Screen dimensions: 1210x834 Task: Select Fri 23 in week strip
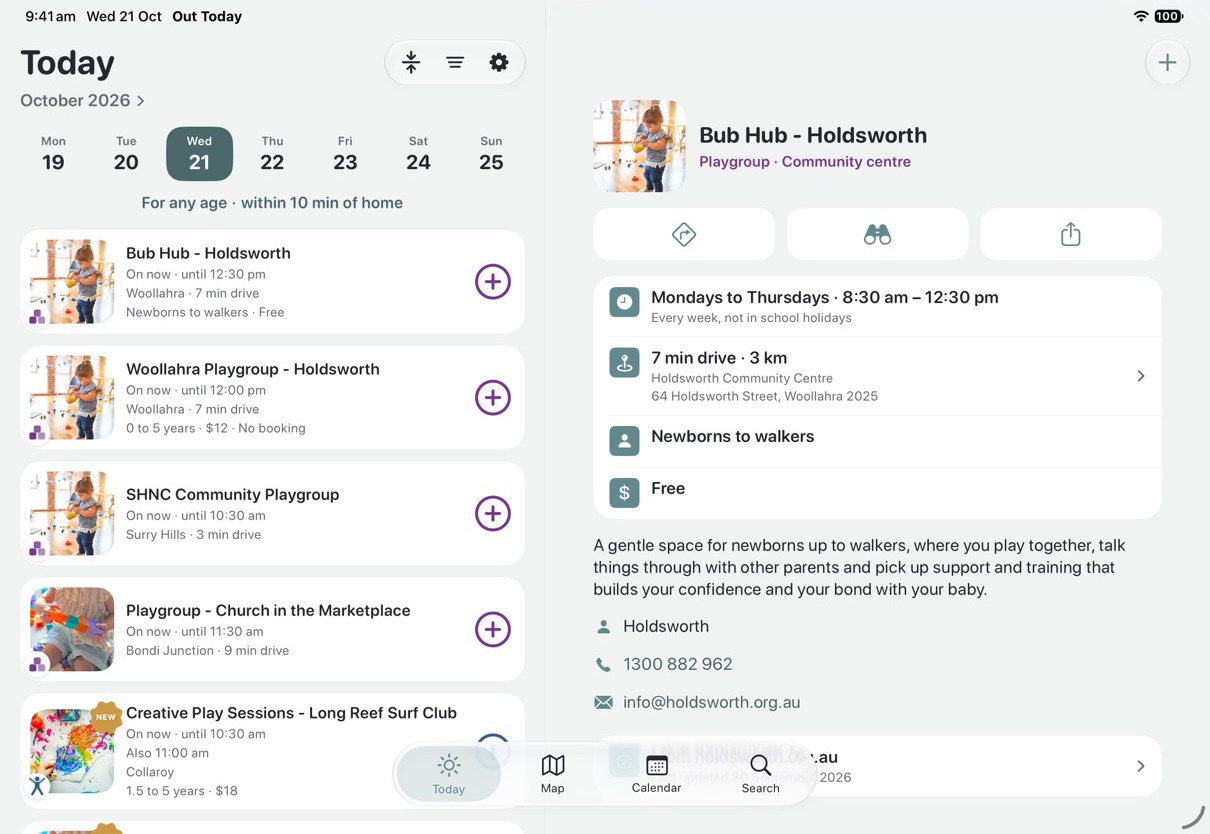point(345,154)
